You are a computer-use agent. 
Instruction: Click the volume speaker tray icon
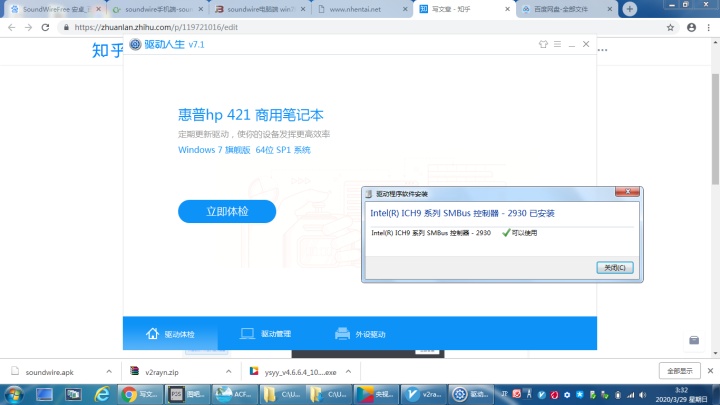point(642,395)
